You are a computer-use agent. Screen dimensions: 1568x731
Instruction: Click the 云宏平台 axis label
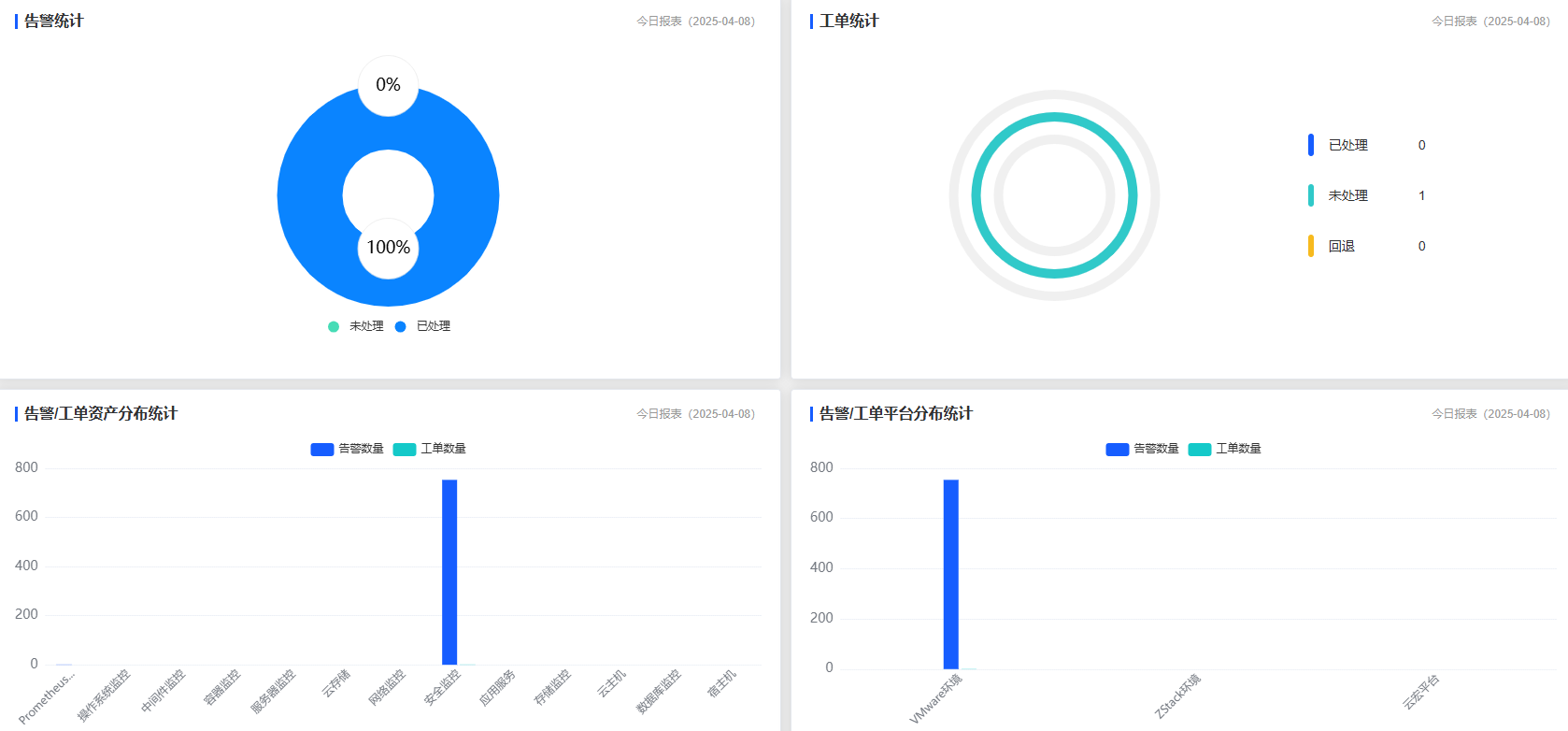click(1421, 692)
